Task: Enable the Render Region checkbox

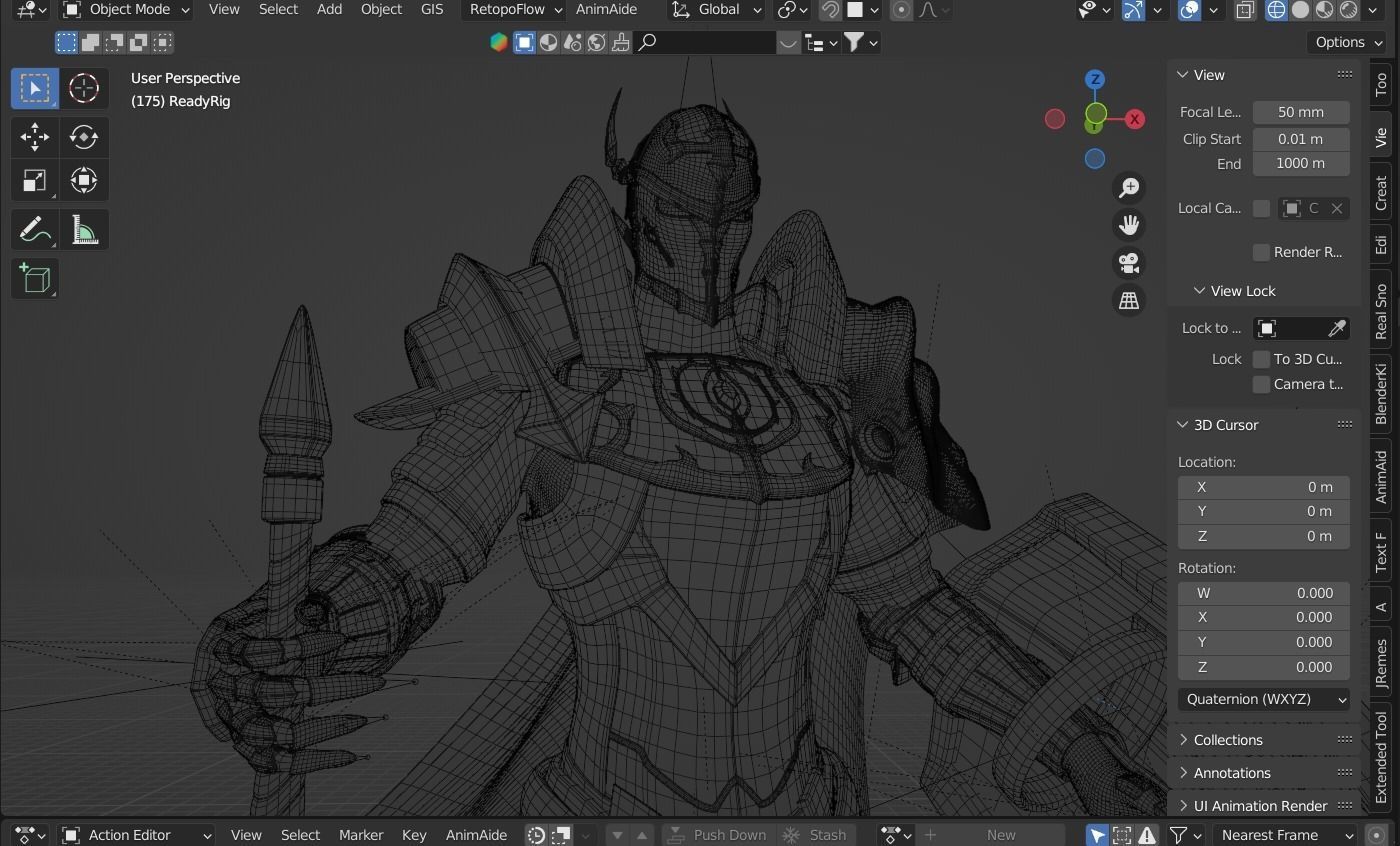Action: coord(1261,252)
